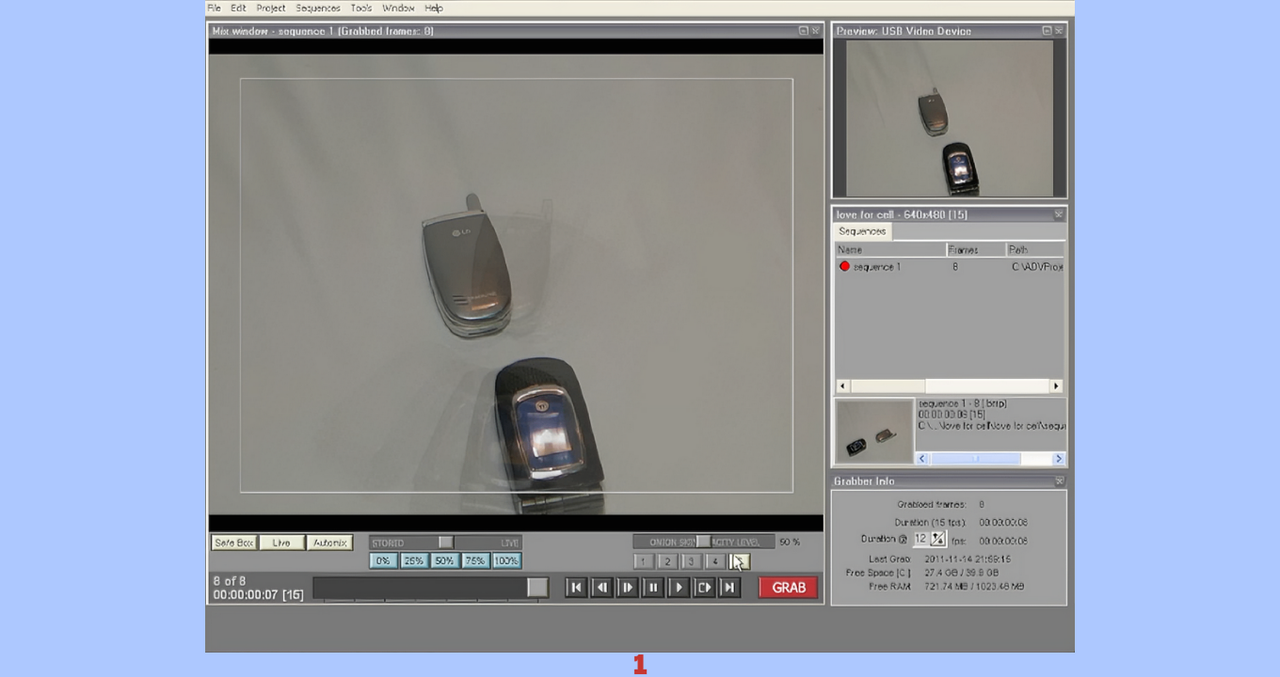Select onion skin level 3
The image size is (1280, 677).
click(691, 562)
